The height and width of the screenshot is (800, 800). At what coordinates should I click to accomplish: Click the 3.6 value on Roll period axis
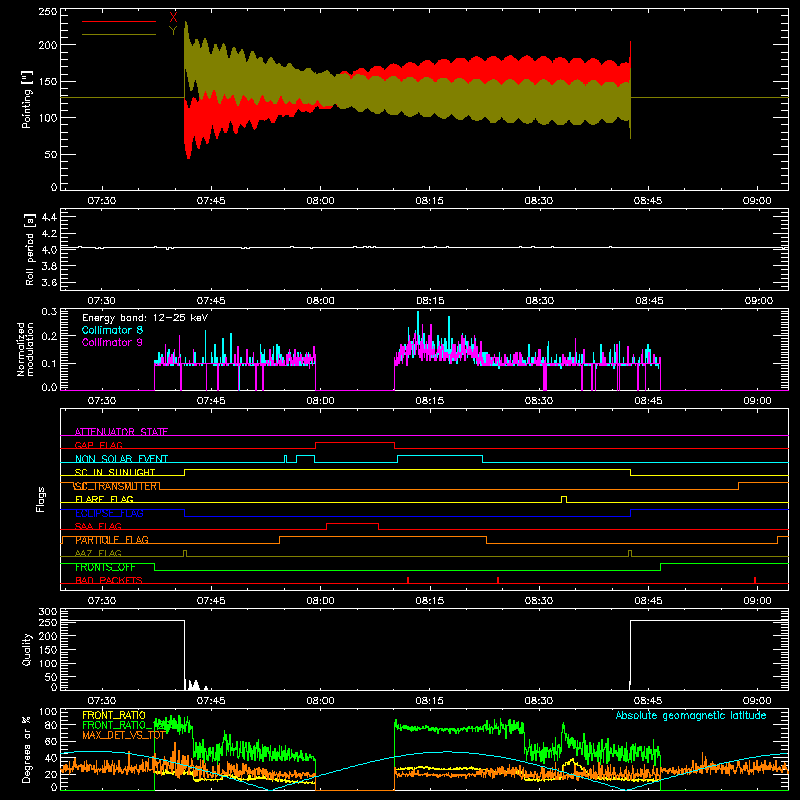(x=49, y=282)
